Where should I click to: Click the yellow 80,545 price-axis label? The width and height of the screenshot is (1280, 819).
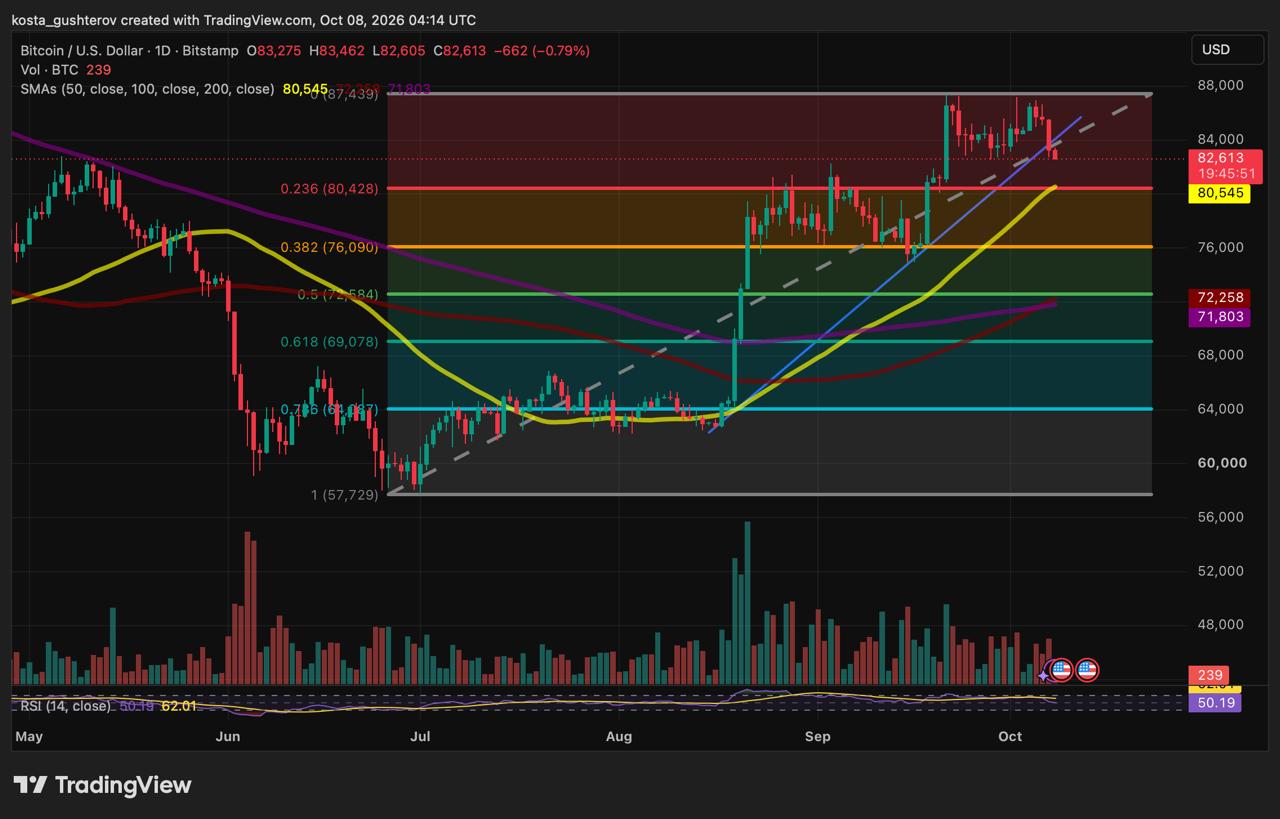(1218, 193)
